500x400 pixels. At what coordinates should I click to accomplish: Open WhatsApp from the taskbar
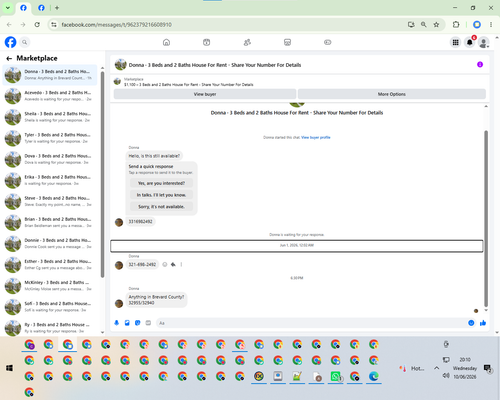point(336,376)
